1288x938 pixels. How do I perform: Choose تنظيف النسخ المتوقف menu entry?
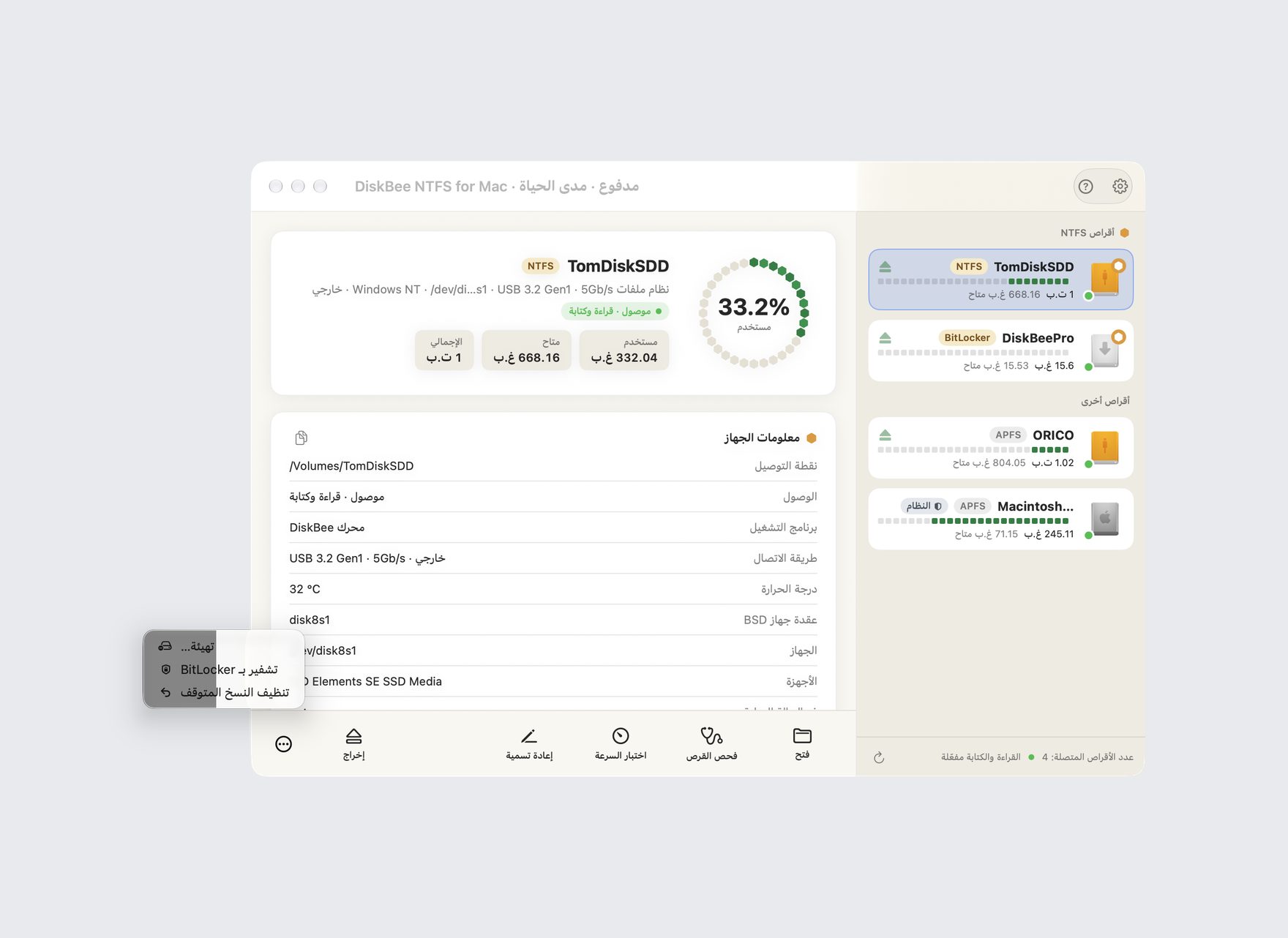coord(224,692)
